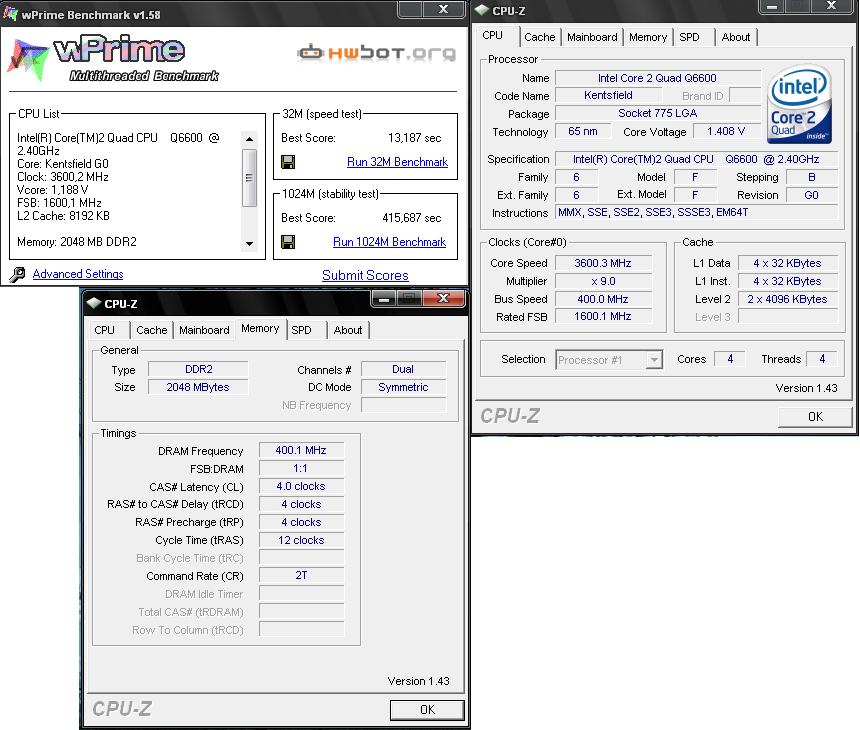
Task: Click the FSB:DRAM value 1:1
Action: (x=301, y=468)
